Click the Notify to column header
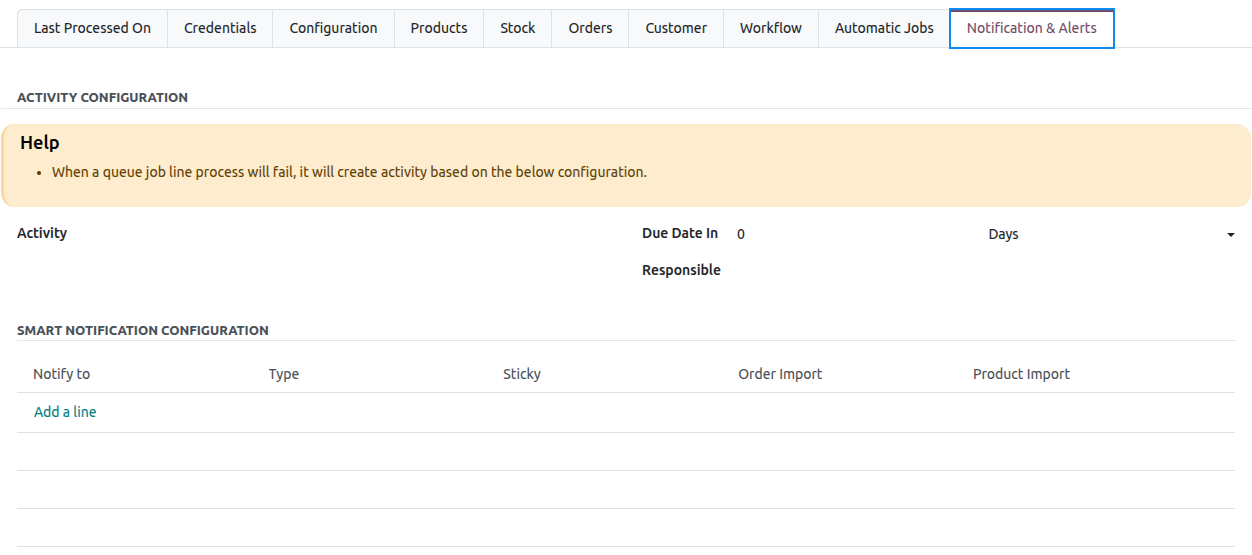This screenshot has width=1252, height=555. [x=61, y=374]
